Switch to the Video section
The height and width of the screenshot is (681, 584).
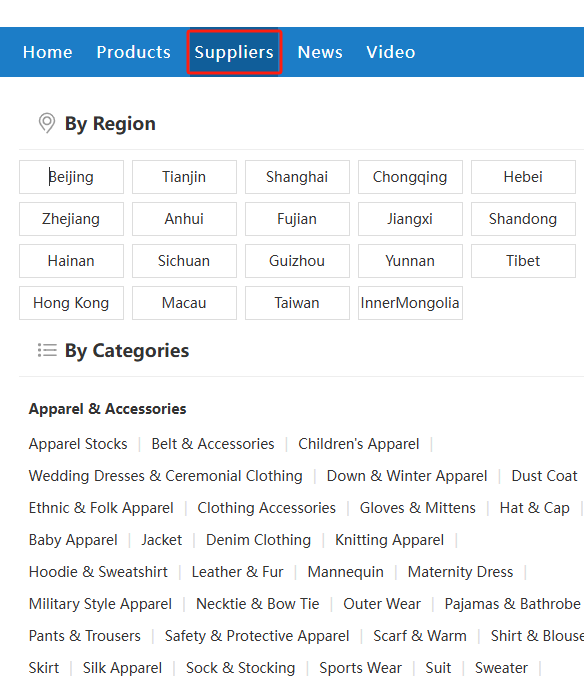click(x=391, y=52)
